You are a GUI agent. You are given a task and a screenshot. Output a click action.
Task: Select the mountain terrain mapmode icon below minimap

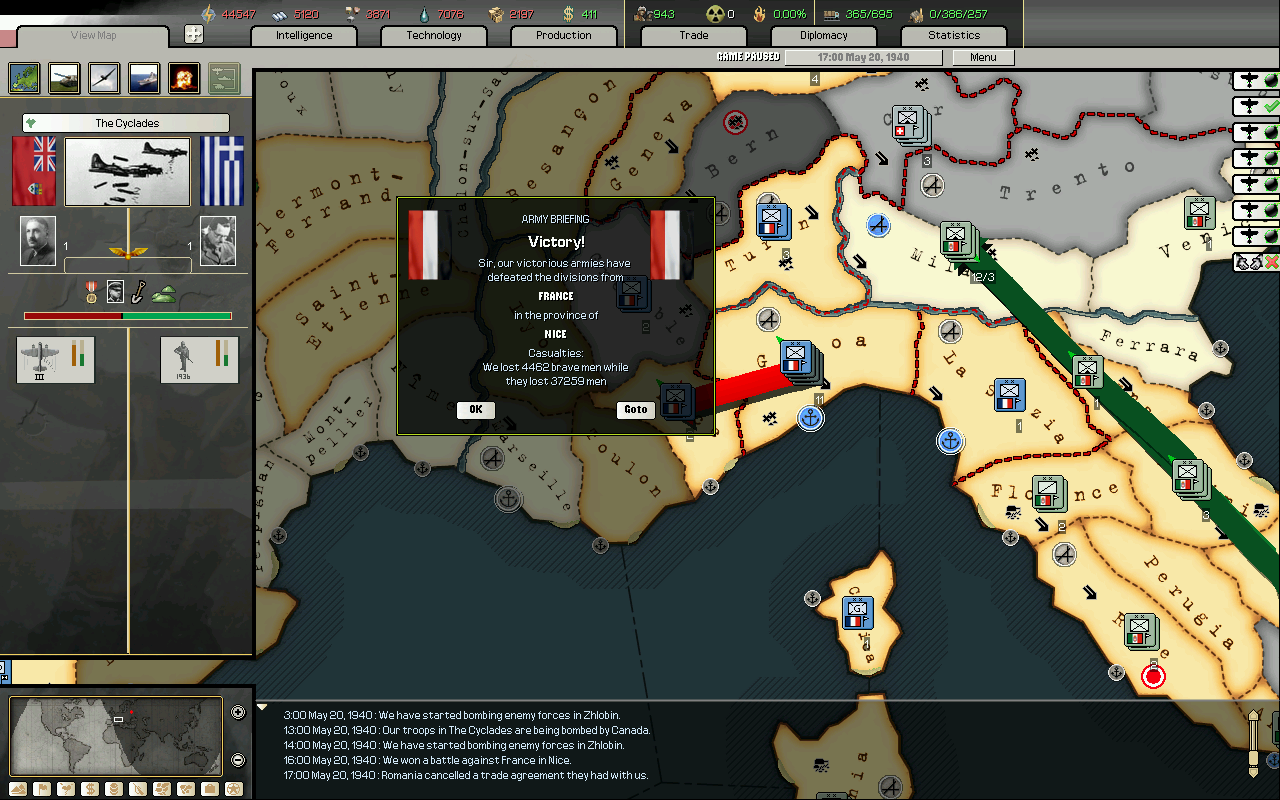point(20,789)
